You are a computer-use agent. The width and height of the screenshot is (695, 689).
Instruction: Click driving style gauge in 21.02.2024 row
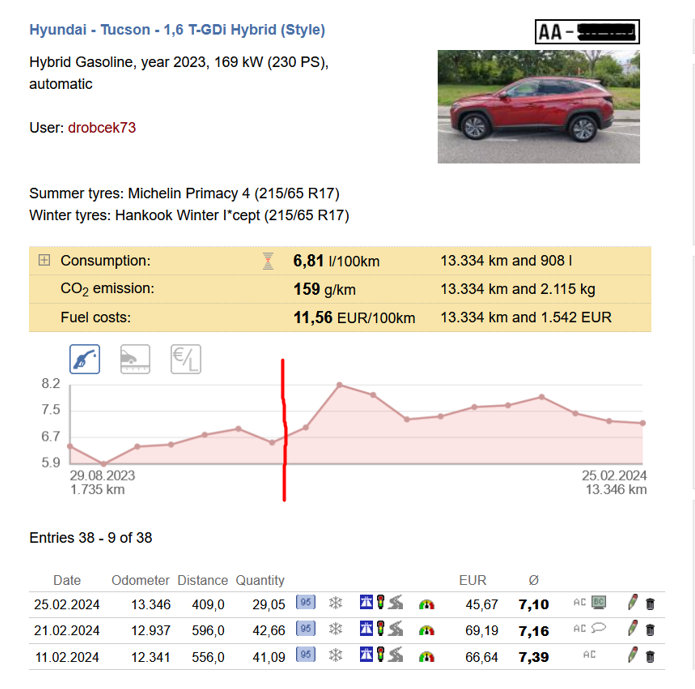pyautogui.click(x=426, y=630)
